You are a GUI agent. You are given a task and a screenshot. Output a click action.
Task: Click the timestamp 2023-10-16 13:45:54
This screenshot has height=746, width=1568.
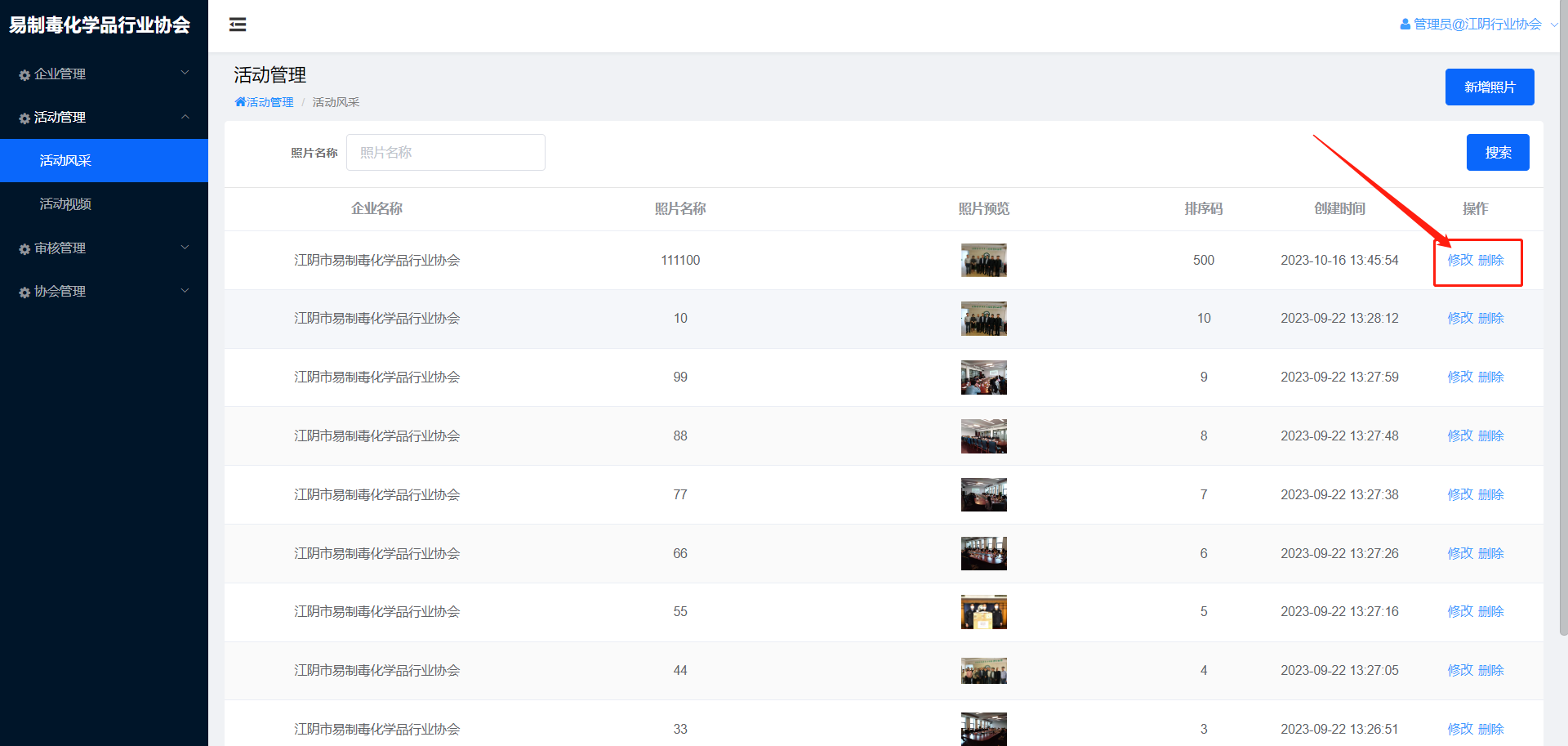(x=1339, y=260)
